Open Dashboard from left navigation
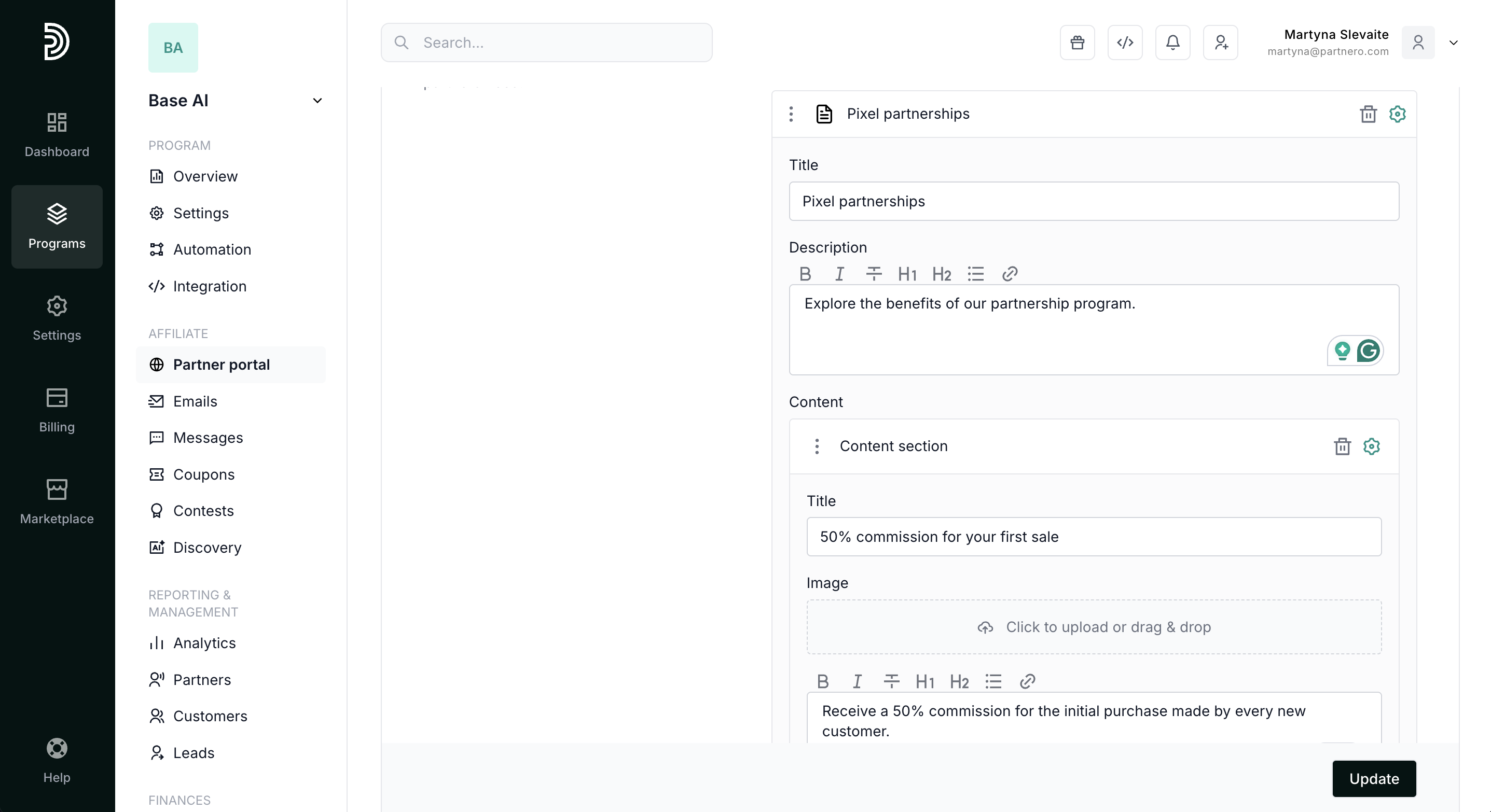1491x812 pixels. [57, 135]
